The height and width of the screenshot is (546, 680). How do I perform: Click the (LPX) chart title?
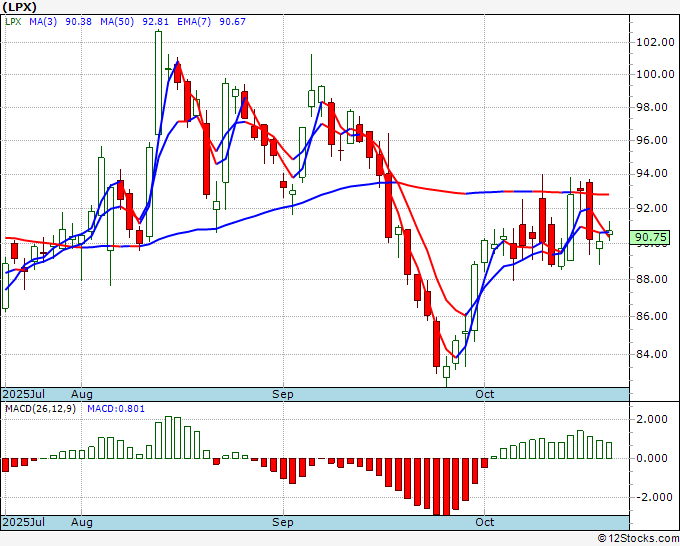click(19, 7)
